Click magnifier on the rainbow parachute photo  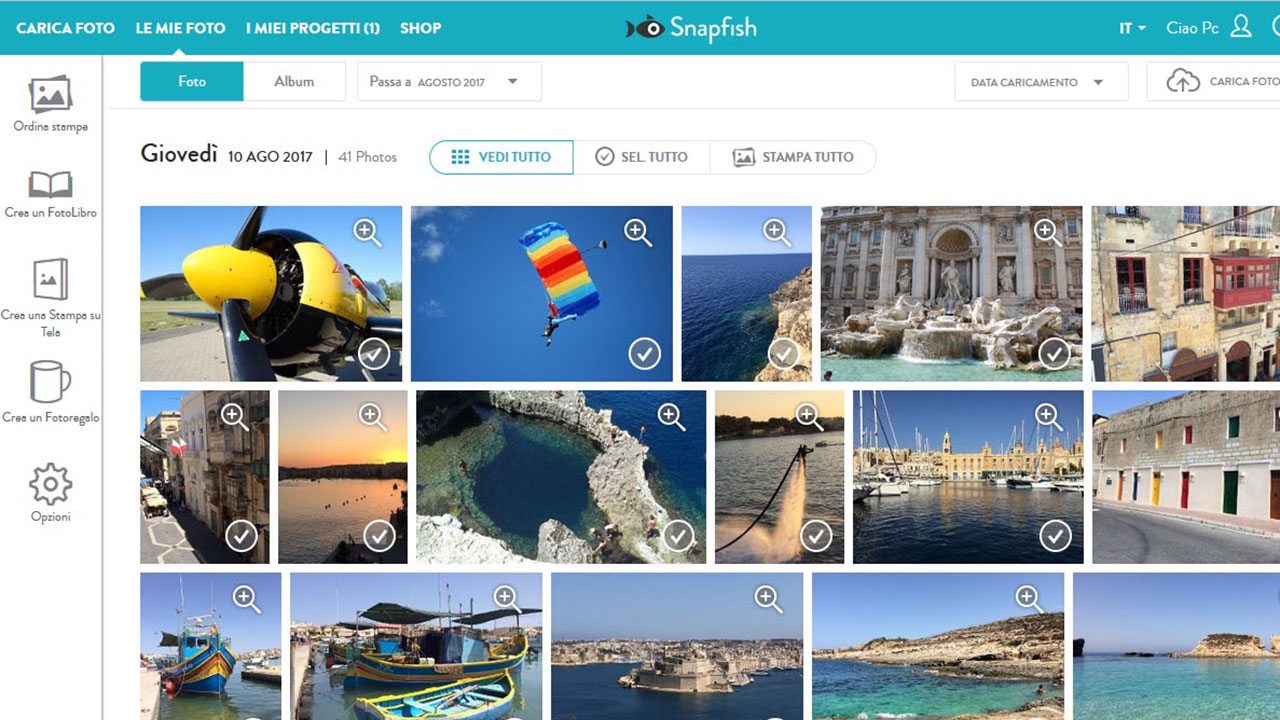pyautogui.click(x=638, y=233)
